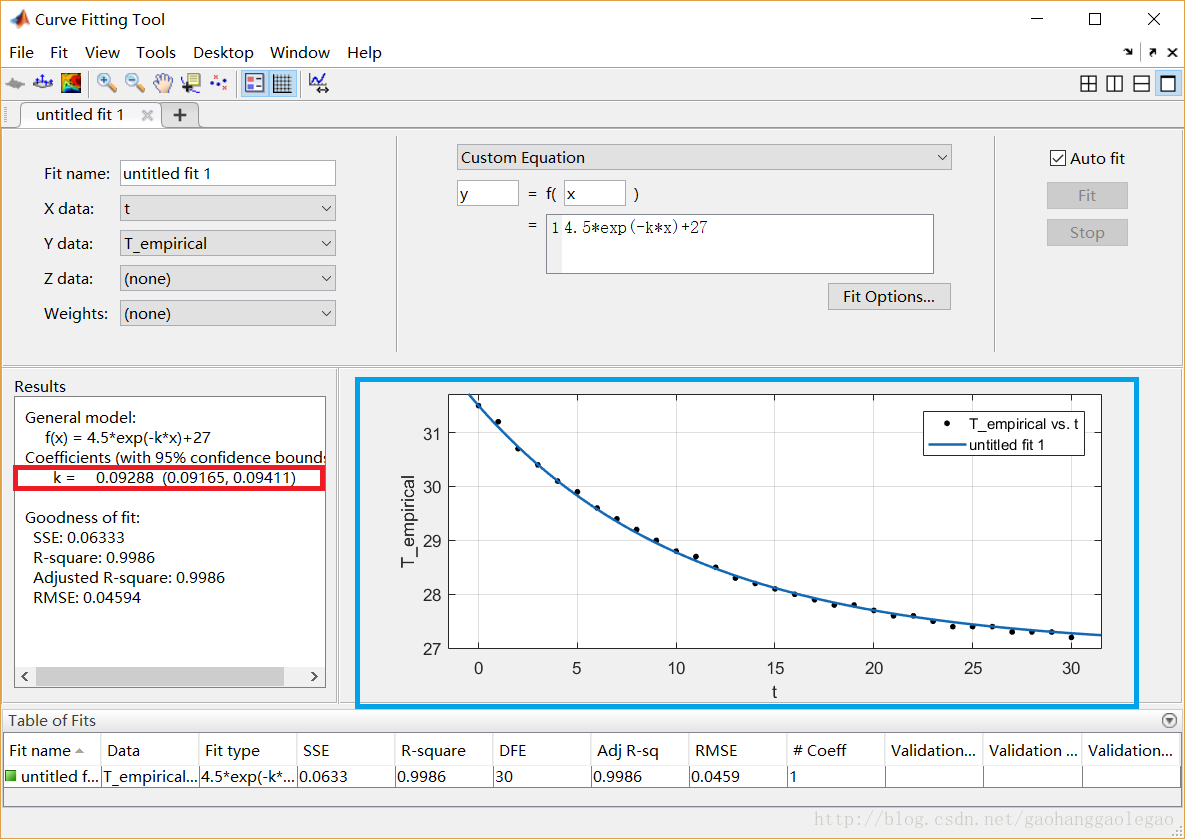Open the Weights dropdown
Viewport: 1185px width, 839px height.
point(227,314)
